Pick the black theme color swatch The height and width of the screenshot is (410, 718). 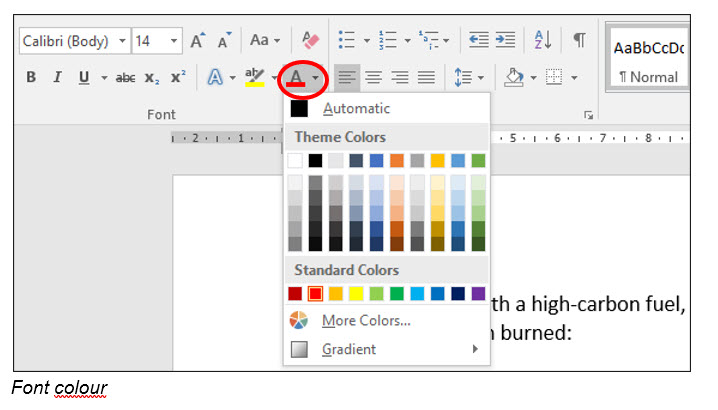pyautogui.click(x=315, y=161)
